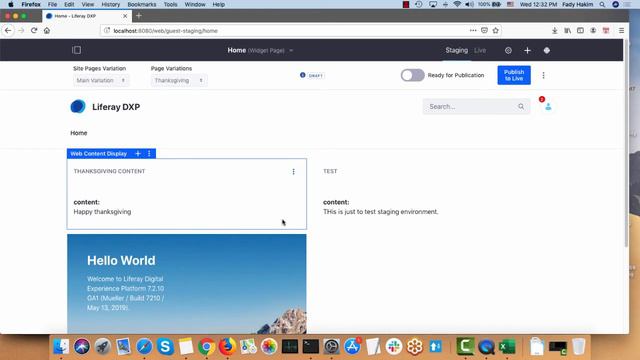Click the Liferay DXP logo
This screenshot has height=360, width=640.
(78, 107)
